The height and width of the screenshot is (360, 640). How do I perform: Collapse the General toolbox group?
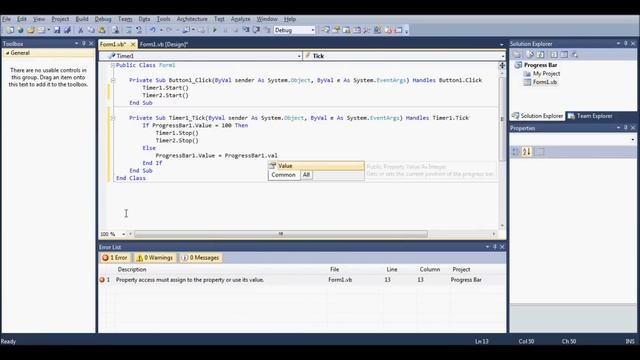click(7, 53)
